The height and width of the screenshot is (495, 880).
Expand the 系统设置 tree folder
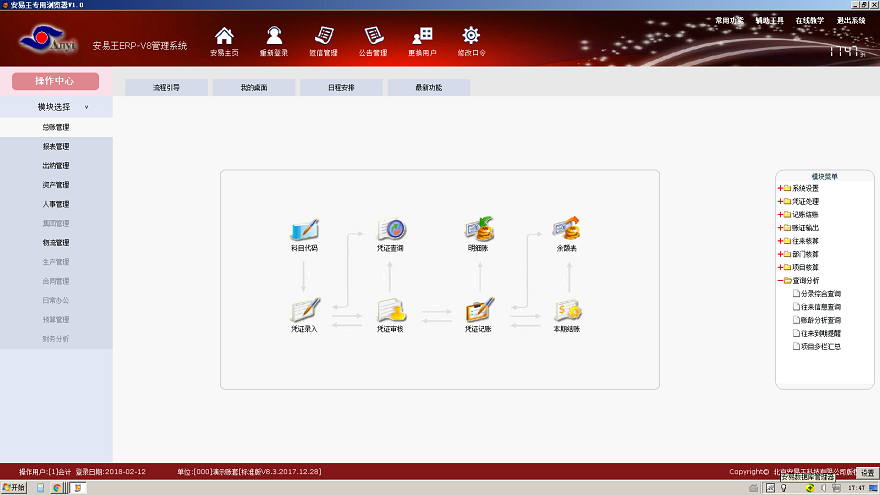[780, 188]
